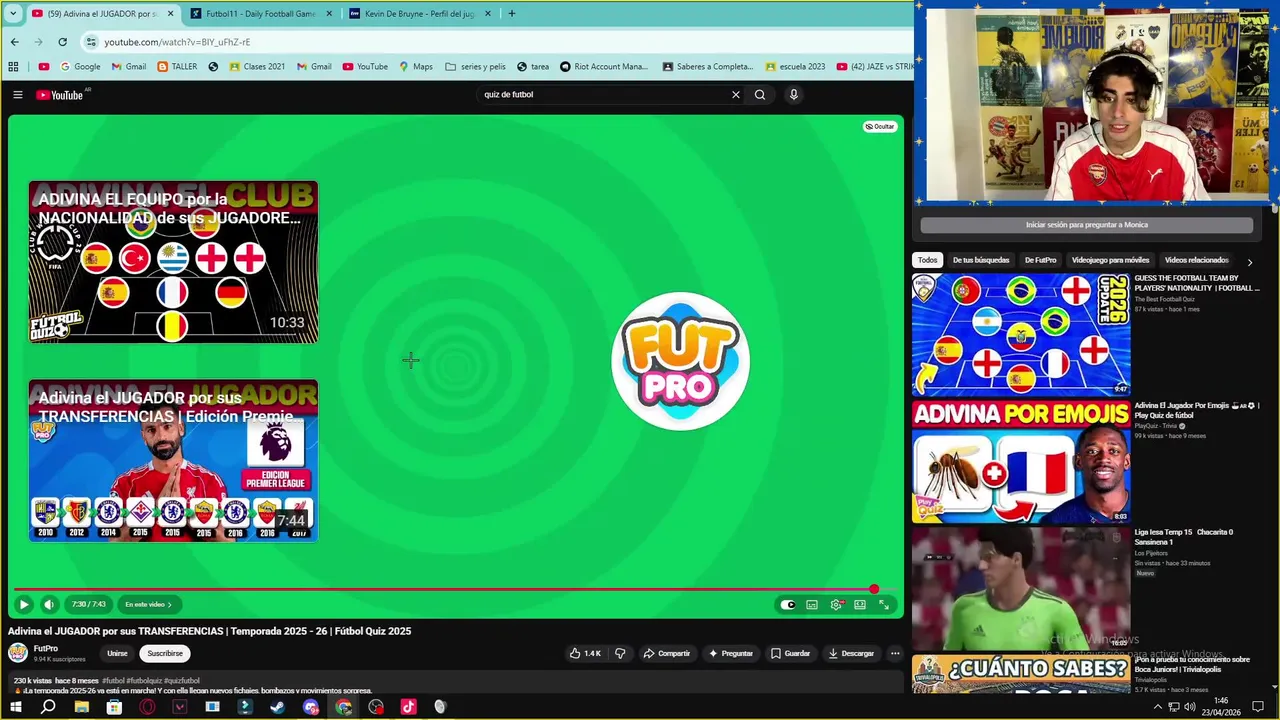Screen dimensions: 1280x720
Task: Click the video progress bar scrubber
Action: pyautogui.click(x=874, y=589)
